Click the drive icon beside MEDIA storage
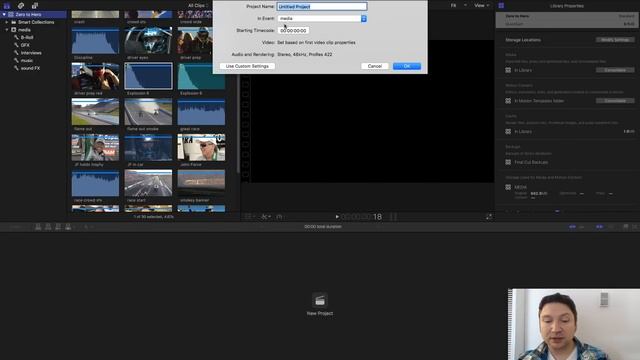Viewport: 640px width, 360px height. [508, 187]
